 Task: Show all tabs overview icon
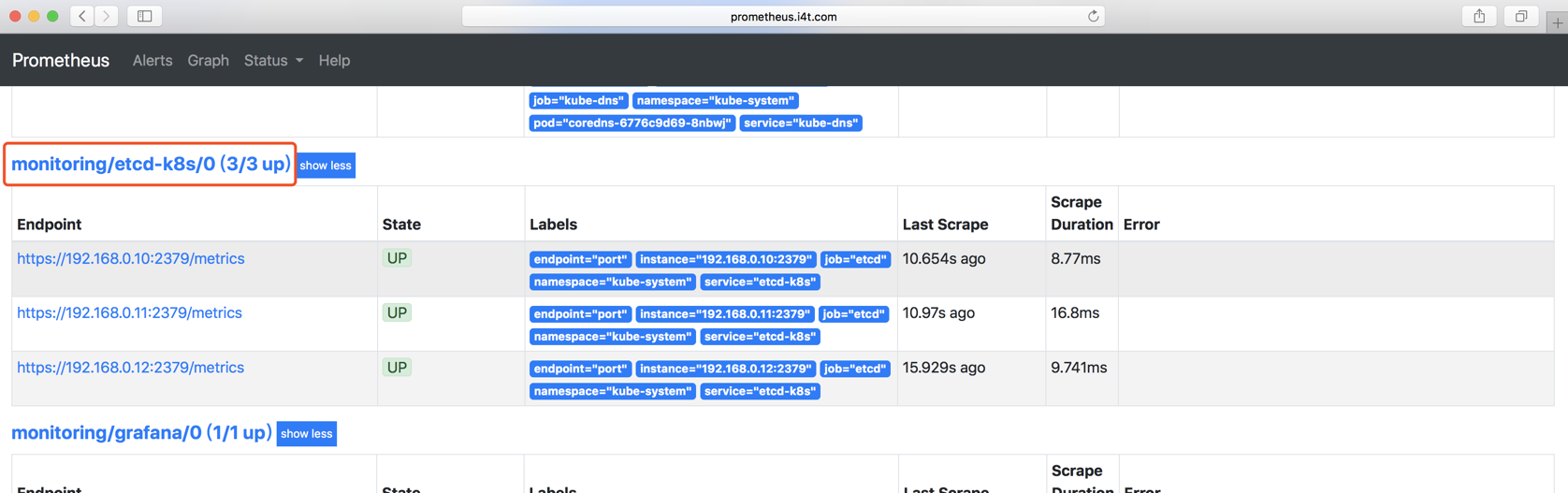(1521, 16)
